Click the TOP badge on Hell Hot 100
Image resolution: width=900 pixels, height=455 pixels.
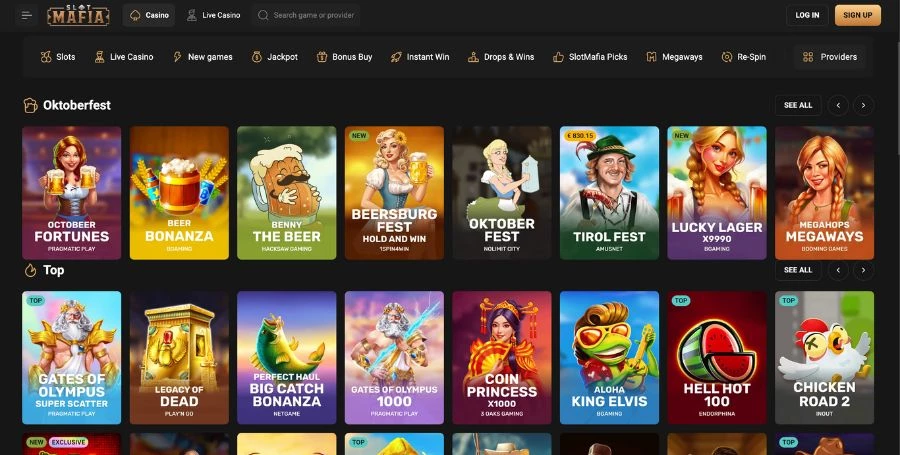(681, 301)
